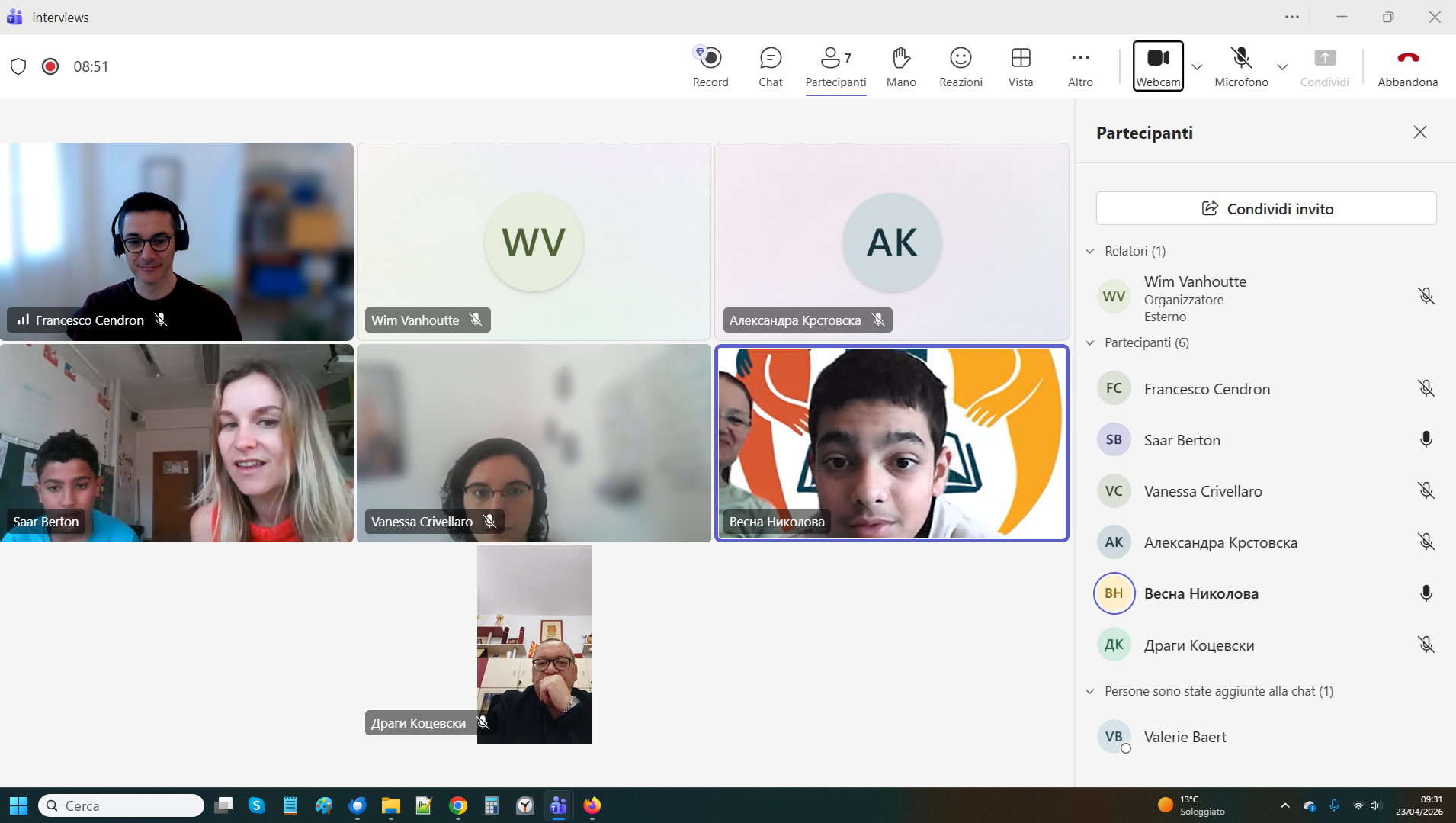
Task: Mute Весна Николова's microphone in the list
Action: (x=1426, y=593)
